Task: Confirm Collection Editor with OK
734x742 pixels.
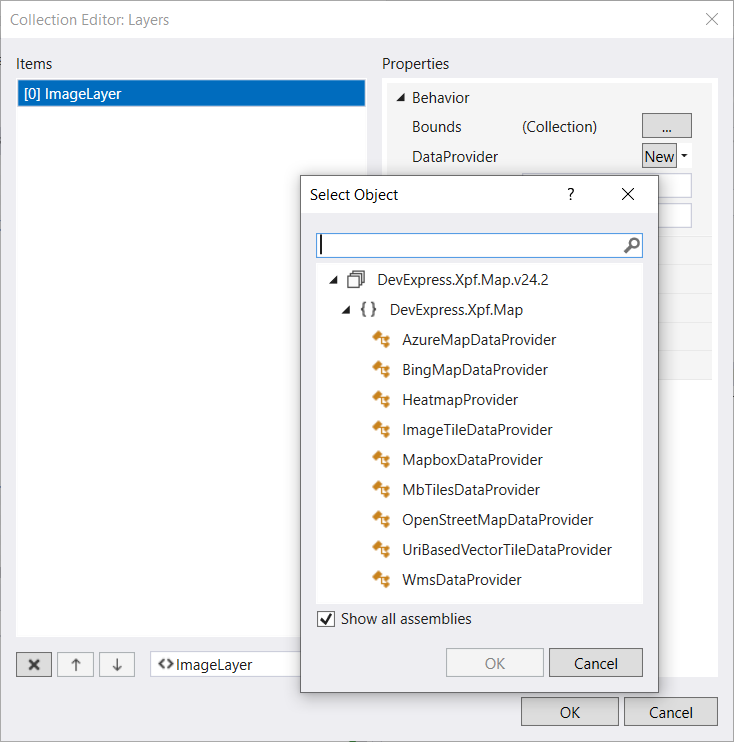Action: 570,712
